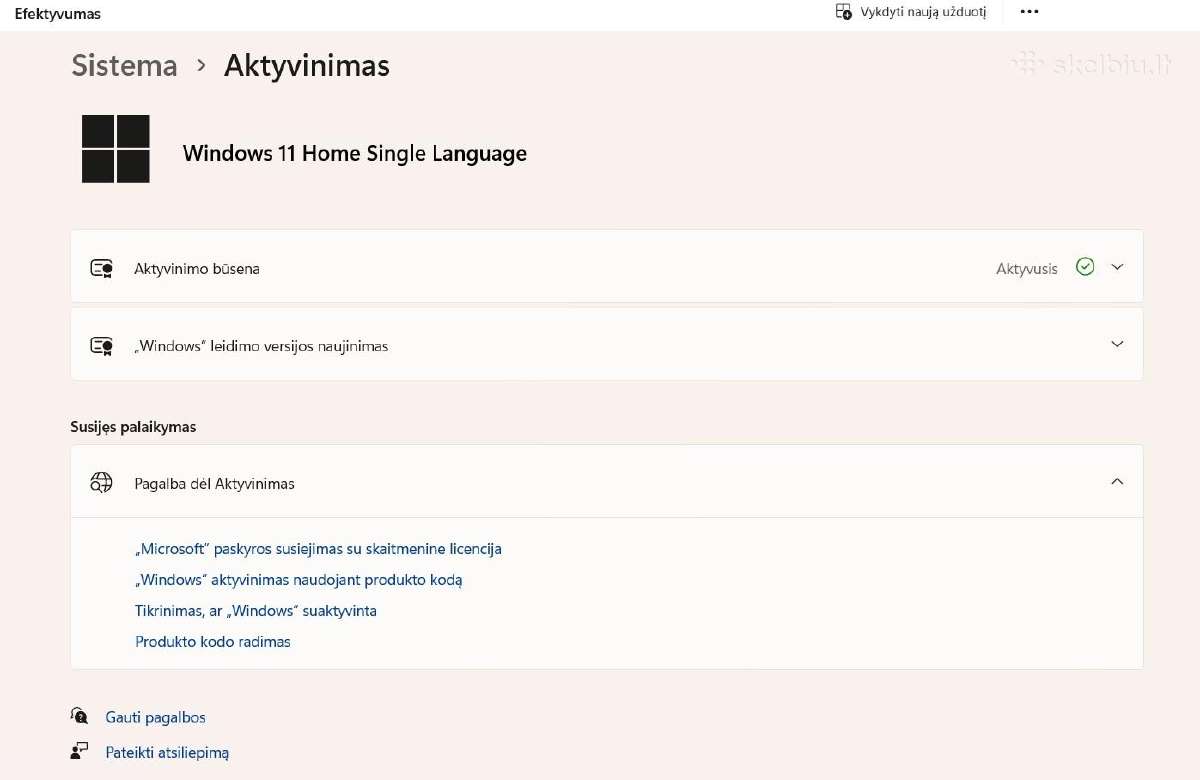Open Microsoft paskyros susiejimas su skaitmenine licencija link
Screen dimensions: 1200x780
318,549
